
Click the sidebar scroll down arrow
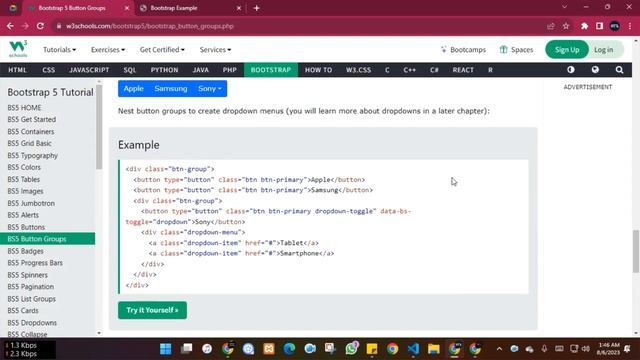(99, 333)
